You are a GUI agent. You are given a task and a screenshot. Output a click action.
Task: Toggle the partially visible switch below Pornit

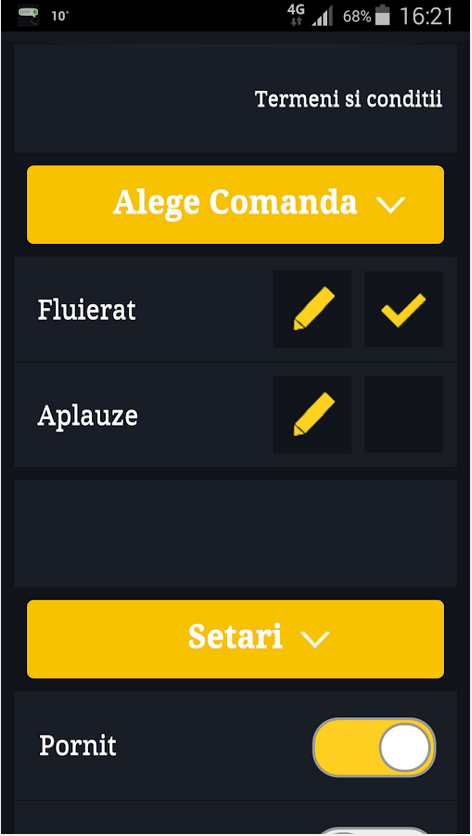tap(374, 831)
